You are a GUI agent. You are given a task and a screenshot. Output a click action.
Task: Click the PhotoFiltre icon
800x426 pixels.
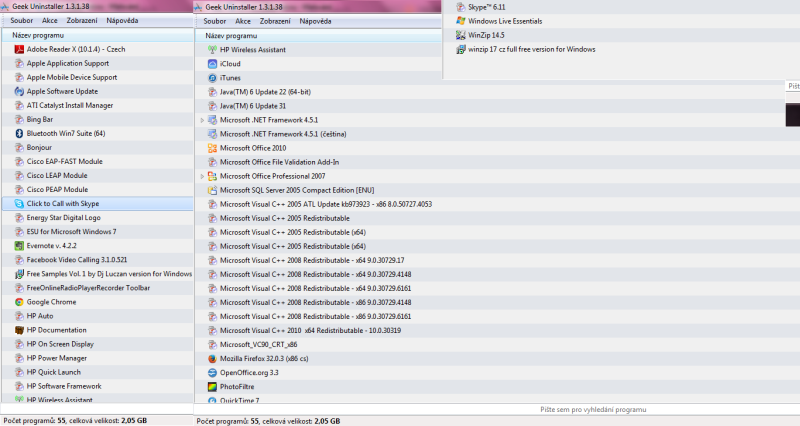(x=212, y=386)
